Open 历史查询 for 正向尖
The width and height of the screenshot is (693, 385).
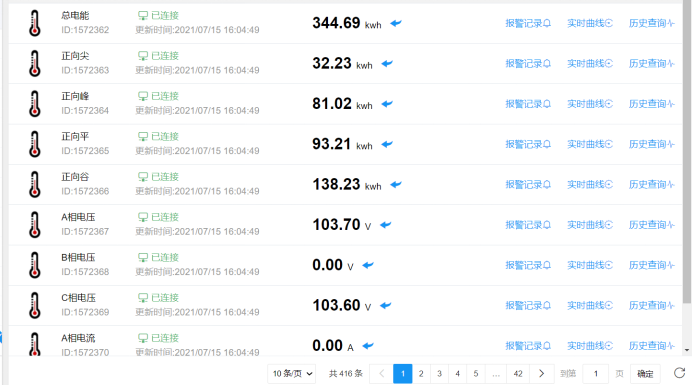[652, 64]
